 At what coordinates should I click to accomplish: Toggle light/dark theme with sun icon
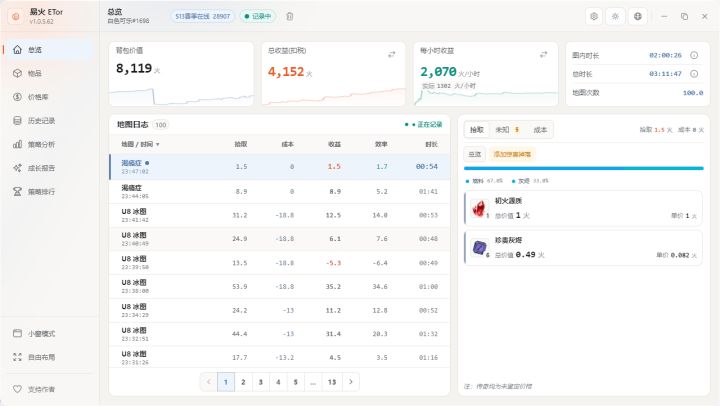(615, 17)
